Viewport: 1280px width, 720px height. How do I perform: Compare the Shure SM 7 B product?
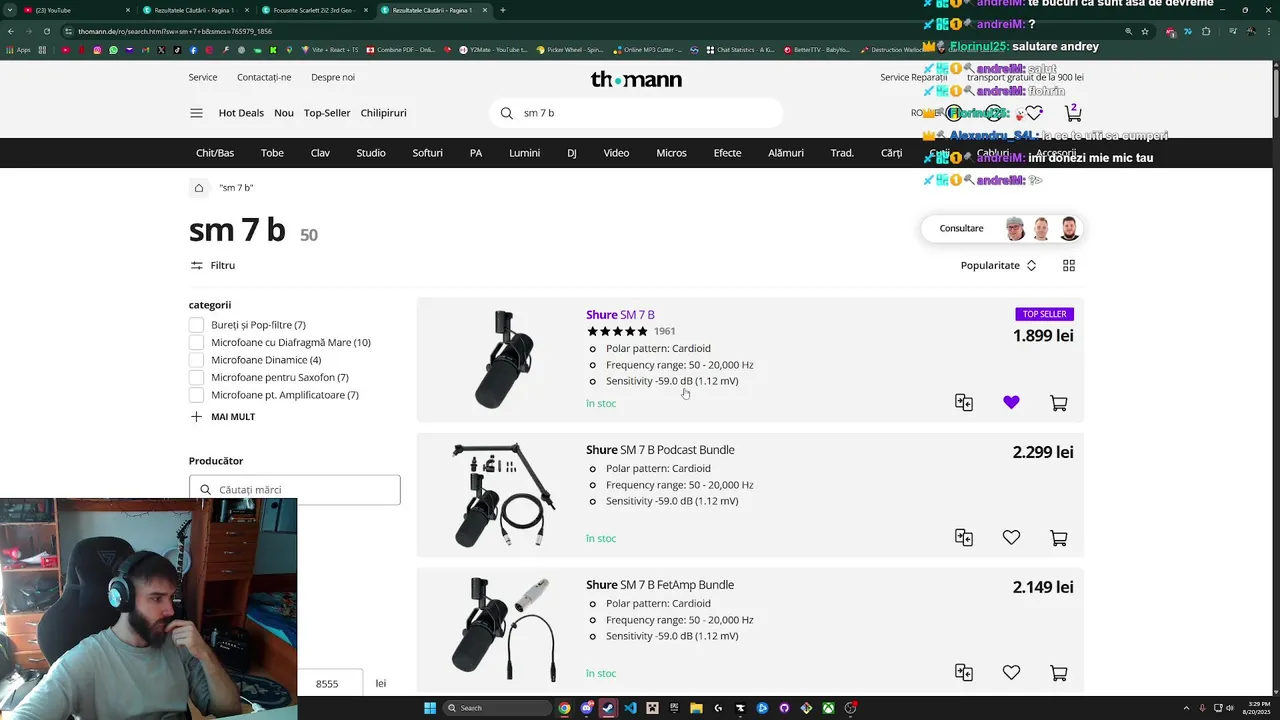pyautogui.click(x=964, y=402)
